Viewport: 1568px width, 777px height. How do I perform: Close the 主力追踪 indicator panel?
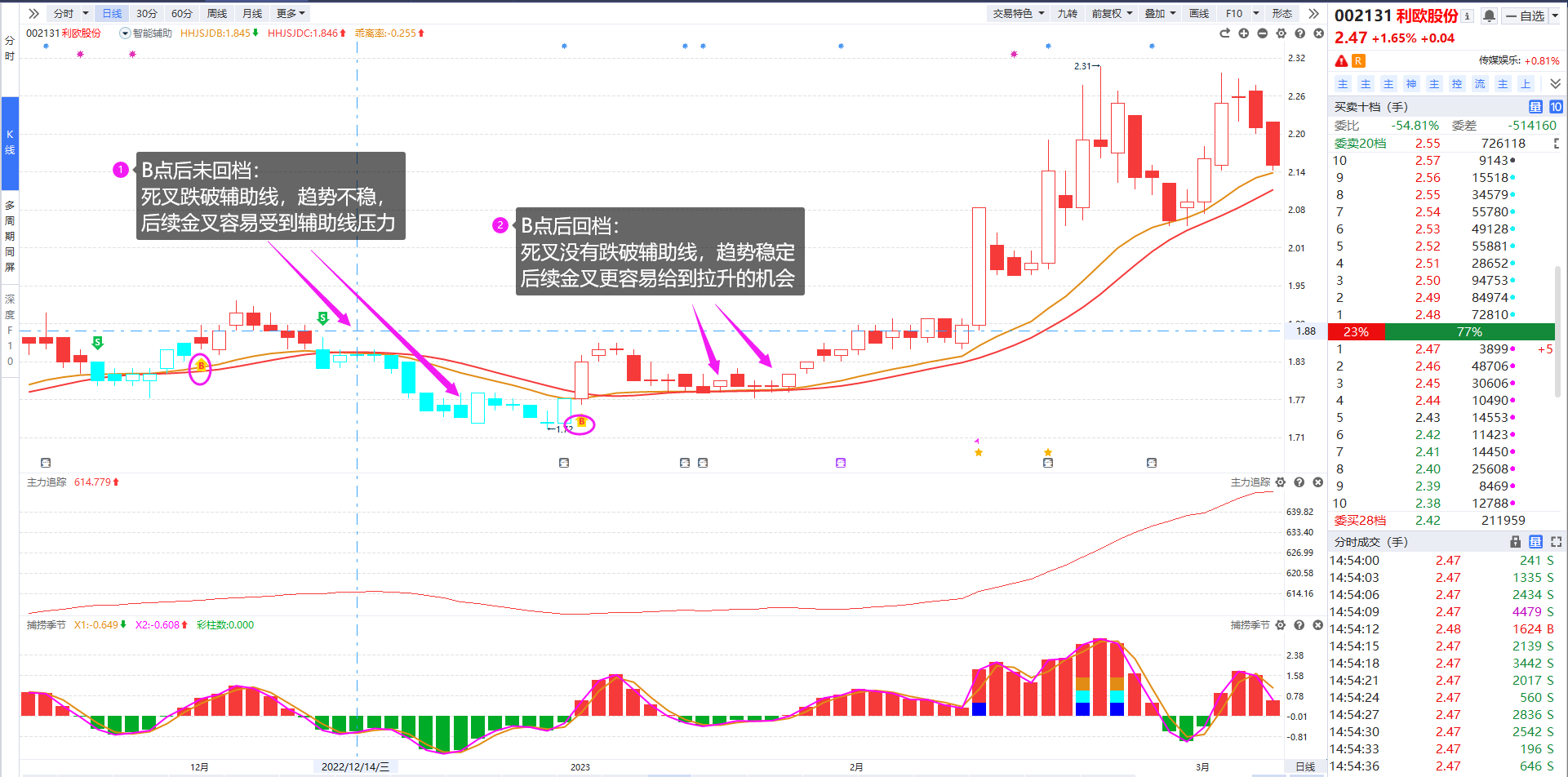click(1318, 482)
